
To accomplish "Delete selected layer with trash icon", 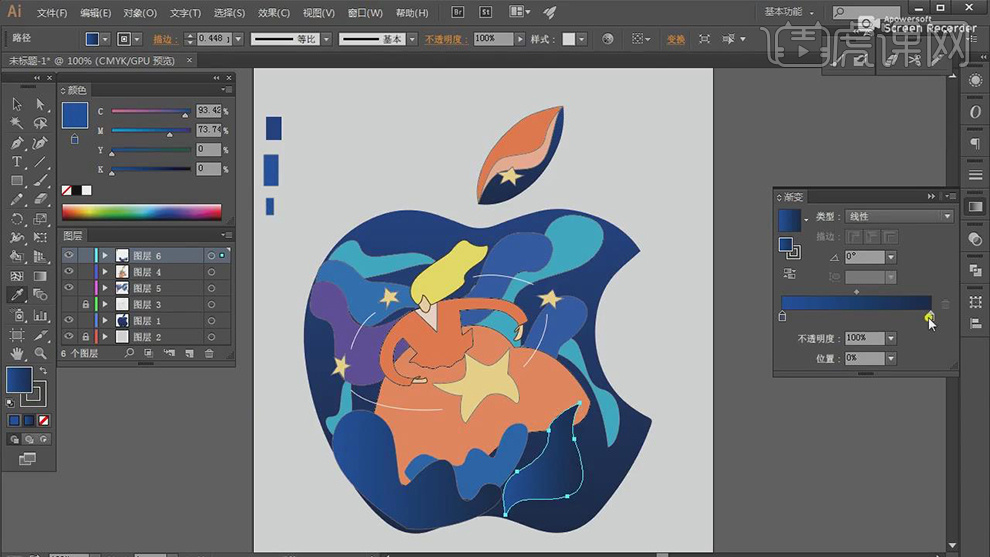I will tap(209, 354).
